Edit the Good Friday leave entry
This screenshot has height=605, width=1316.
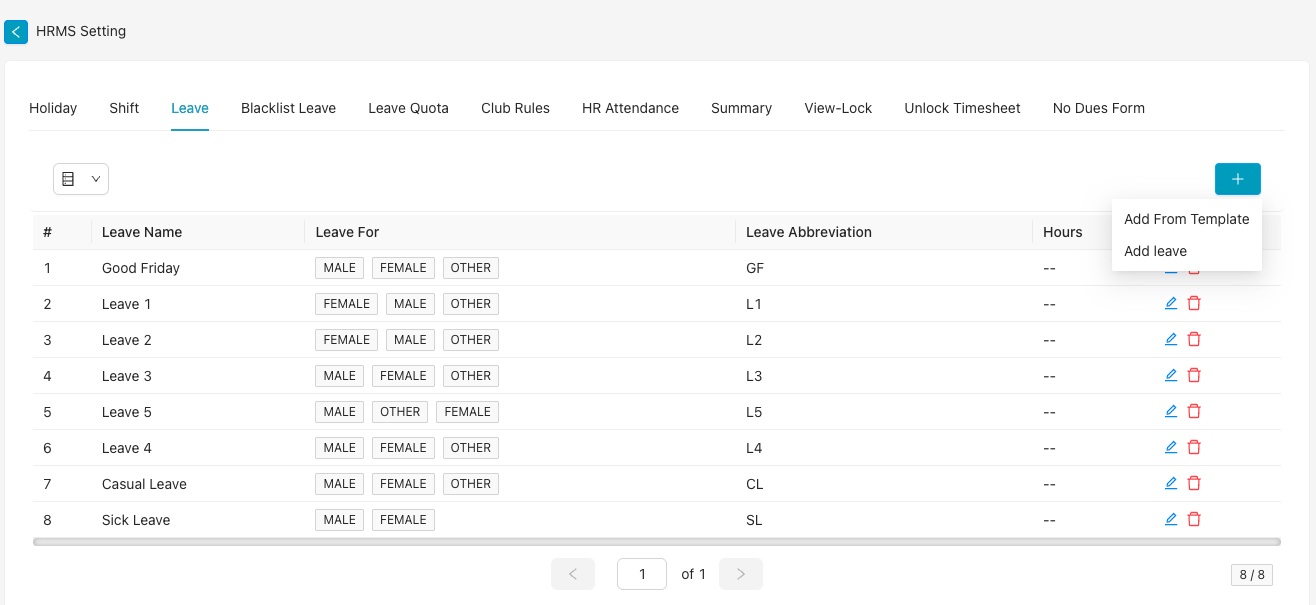tap(1171, 267)
